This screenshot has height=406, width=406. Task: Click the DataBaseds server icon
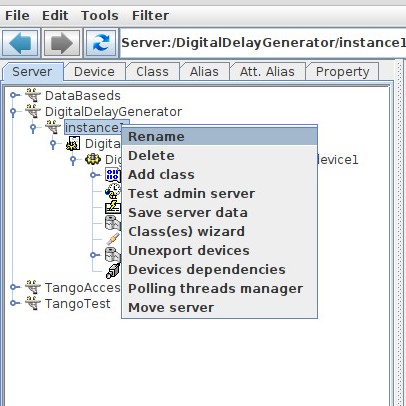(33, 95)
